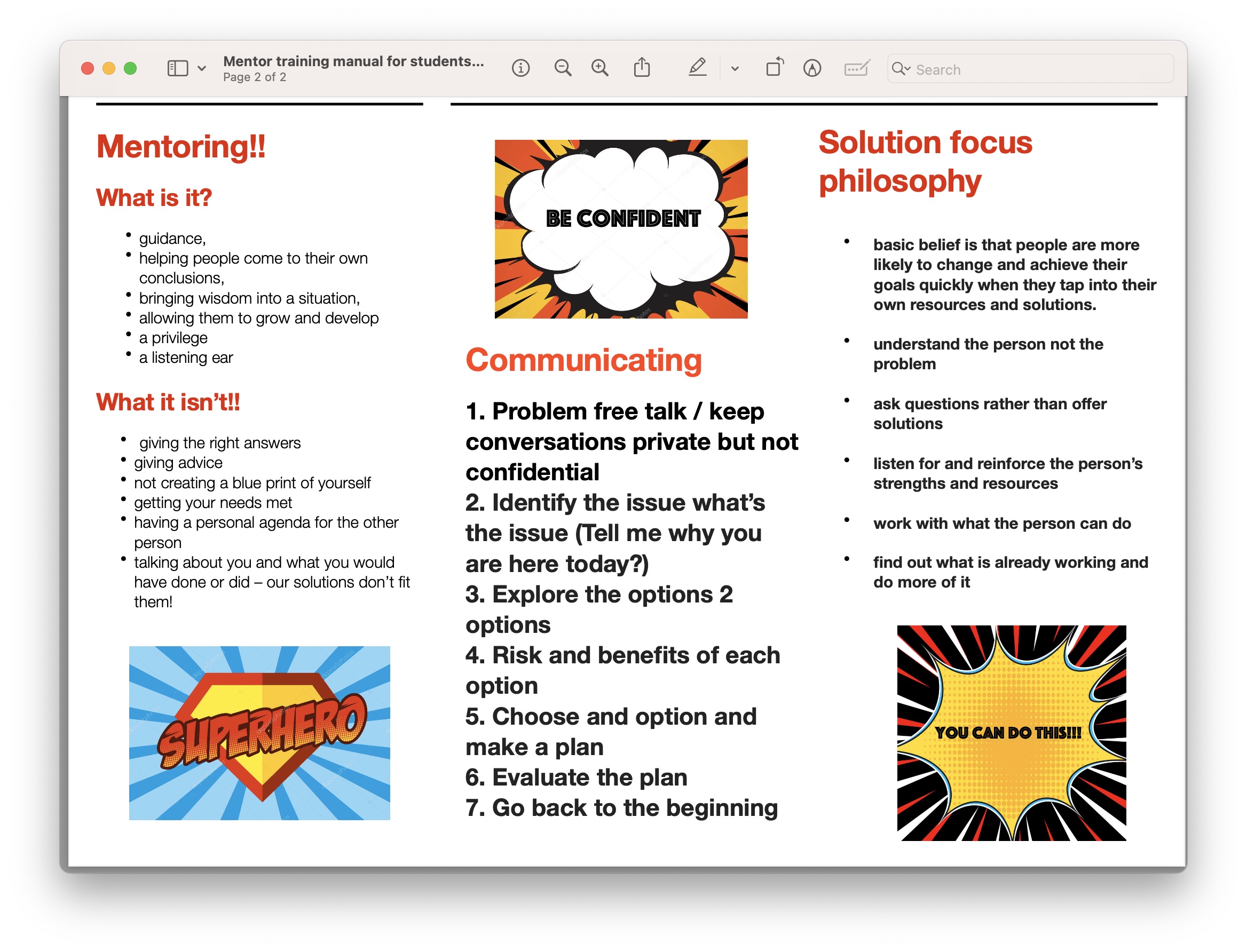Open the Share menu
The image size is (1247, 952).
pyautogui.click(x=642, y=68)
